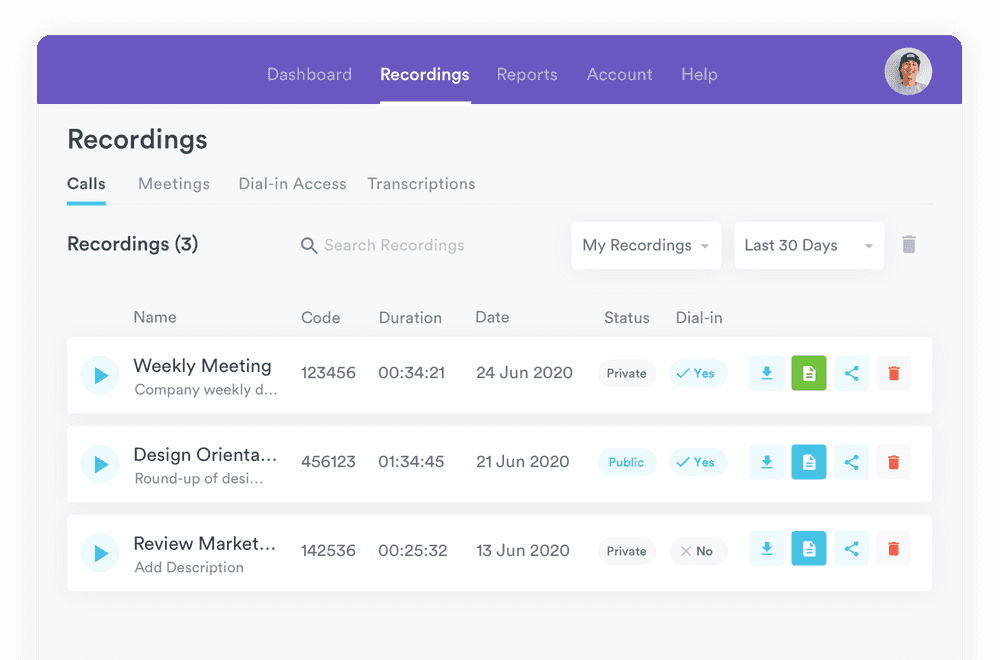Toggle the dial-in No badge for Review Marketing

[698, 551]
